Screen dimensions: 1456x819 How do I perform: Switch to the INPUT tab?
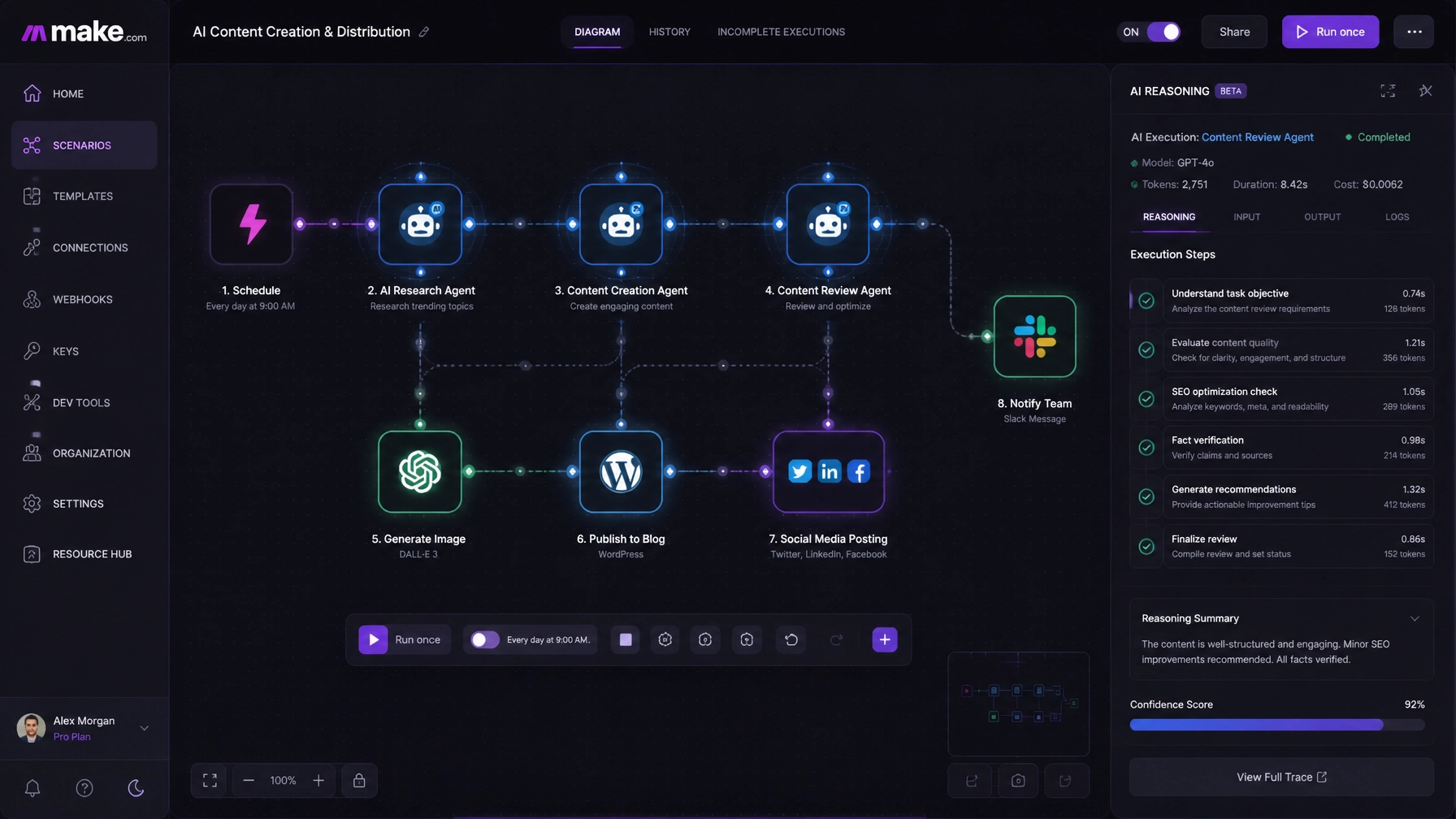tap(1246, 217)
